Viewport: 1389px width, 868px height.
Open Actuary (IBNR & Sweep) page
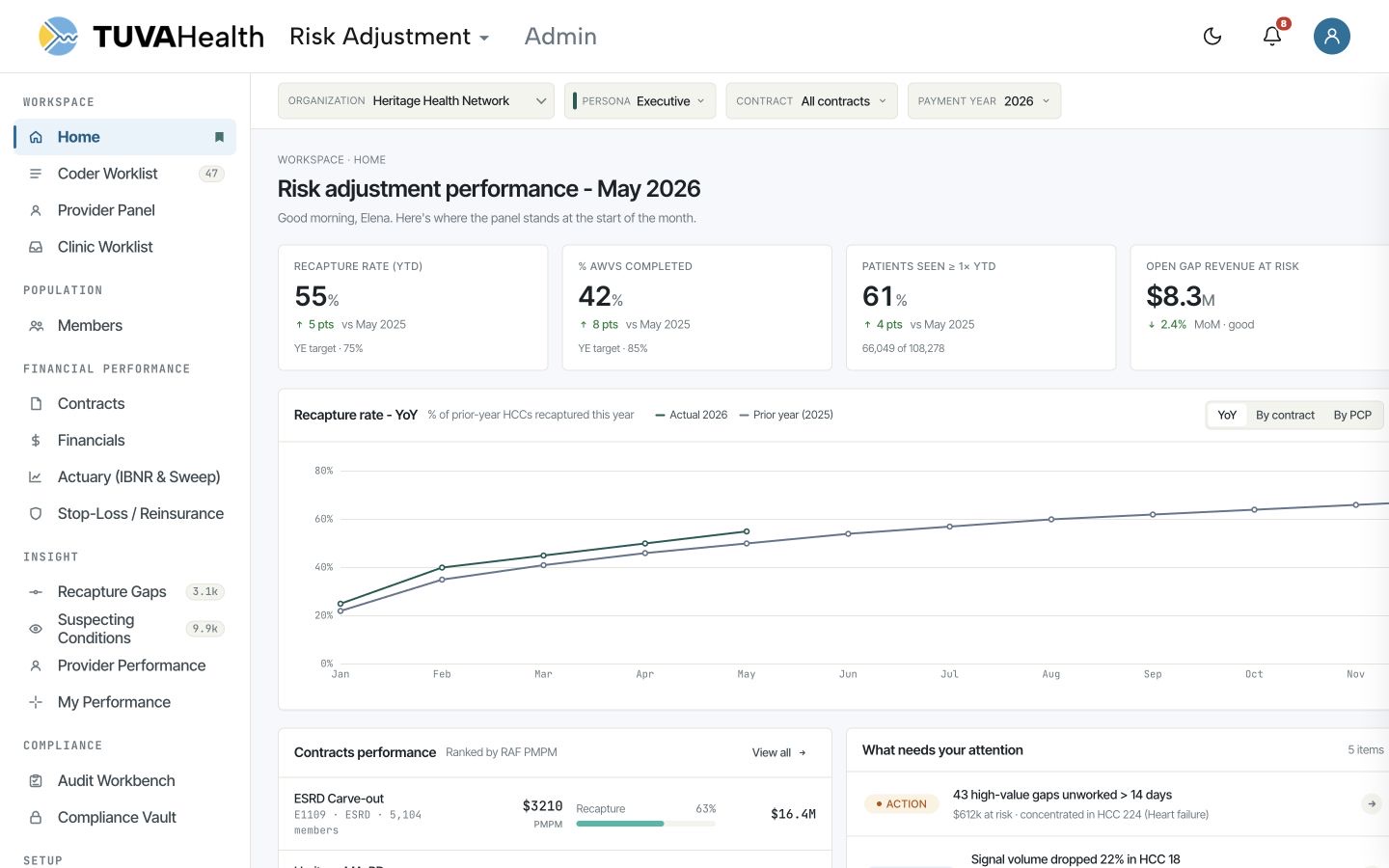[x=125, y=477]
